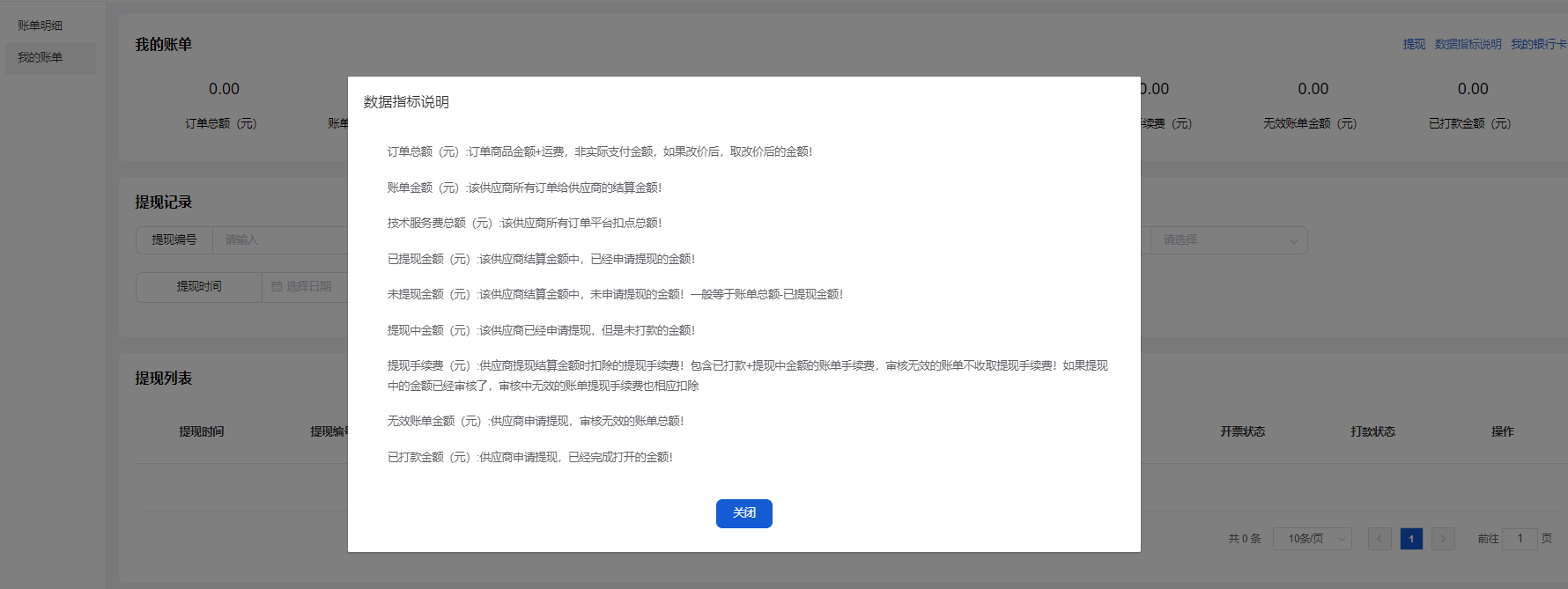Click the 打款状态 column header
The width and height of the screenshot is (1568, 589).
(1372, 431)
